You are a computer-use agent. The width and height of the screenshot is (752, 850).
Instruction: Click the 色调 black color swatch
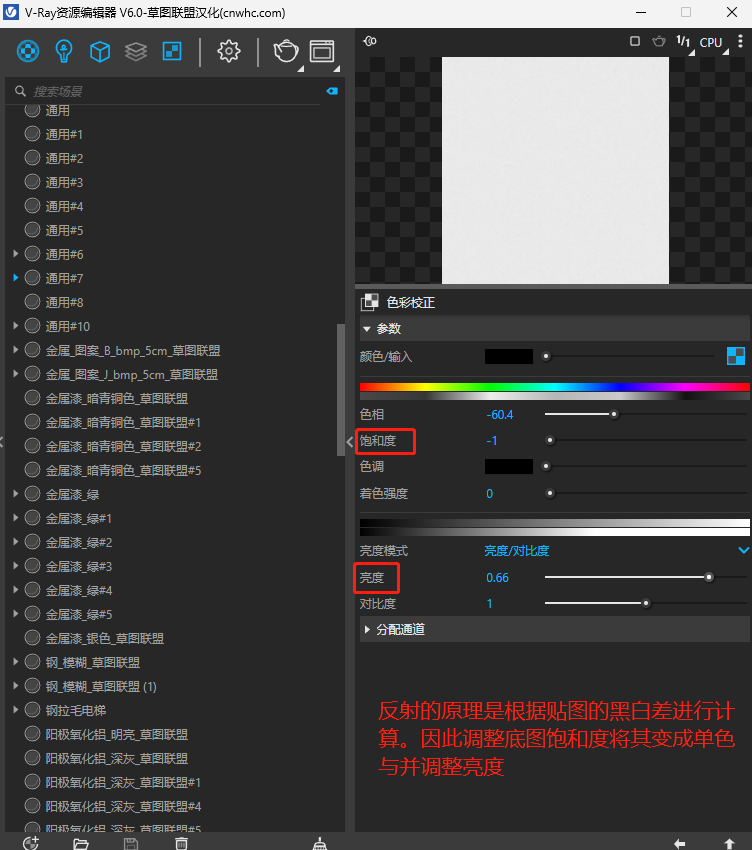point(508,466)
